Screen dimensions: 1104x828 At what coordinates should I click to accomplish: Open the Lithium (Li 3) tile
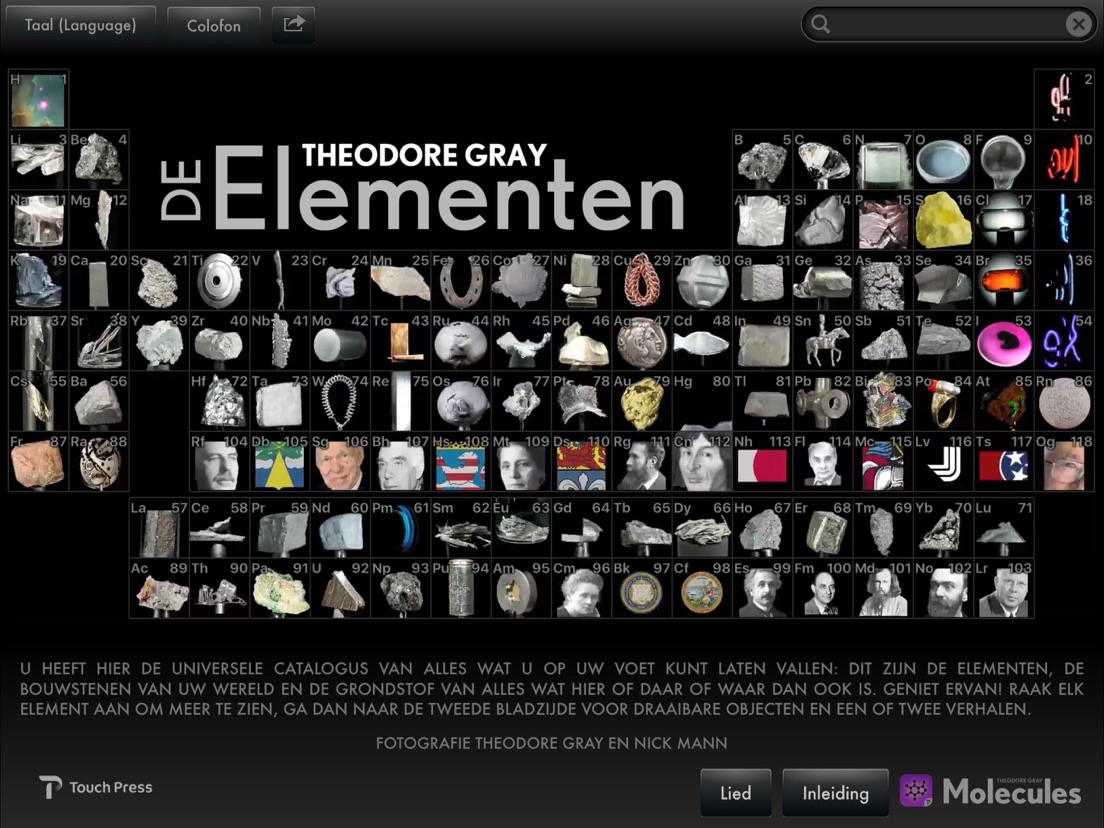pyautogui.click(x=39, y=160)
